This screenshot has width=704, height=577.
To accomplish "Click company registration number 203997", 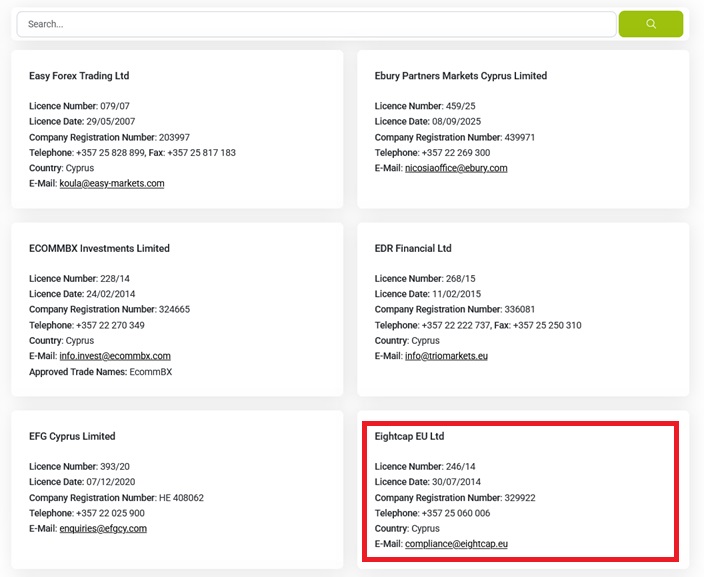I will (175, 137).
